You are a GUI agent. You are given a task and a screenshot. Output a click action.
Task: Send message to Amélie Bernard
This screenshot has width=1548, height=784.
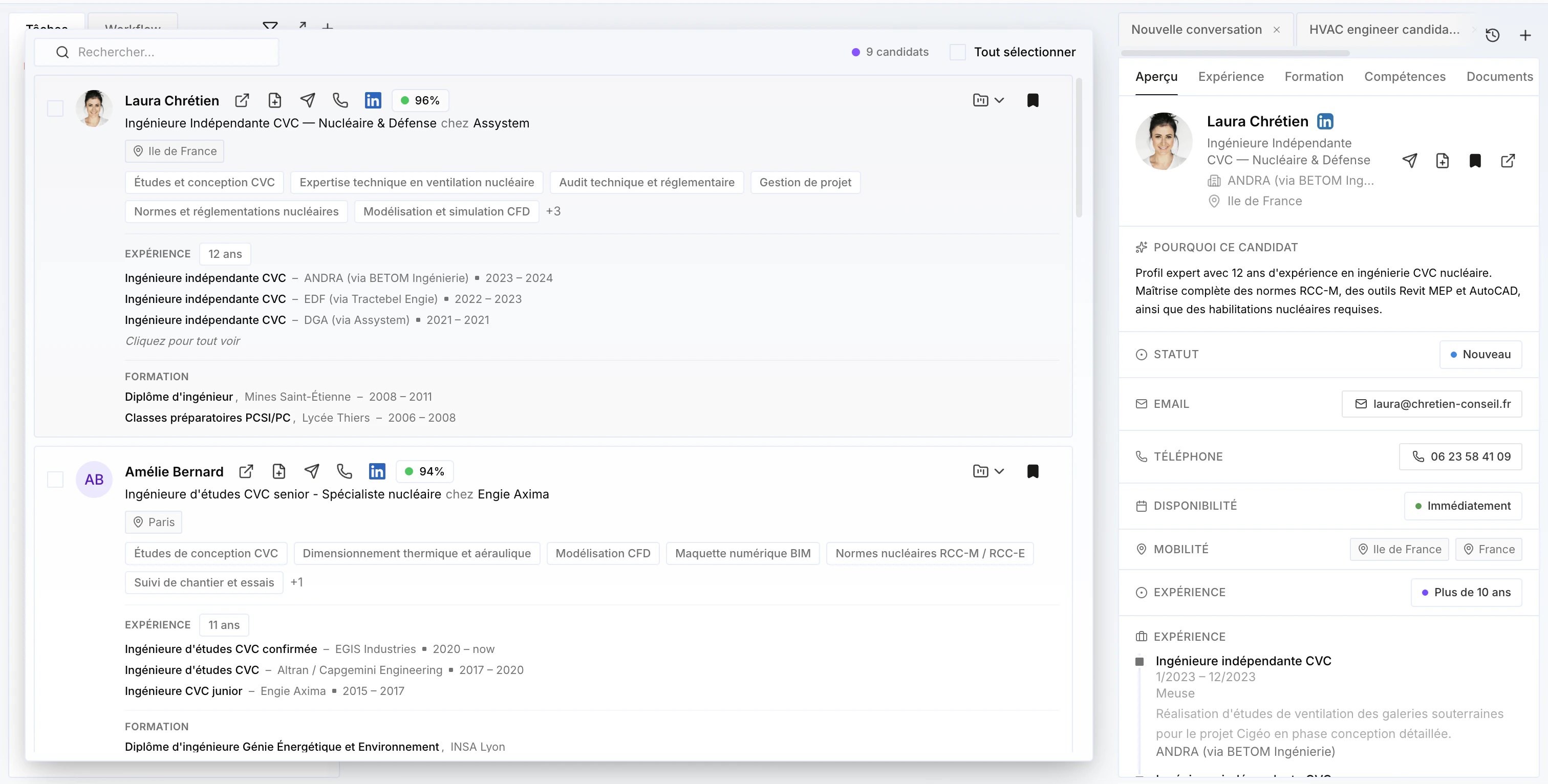click(312, 472)
